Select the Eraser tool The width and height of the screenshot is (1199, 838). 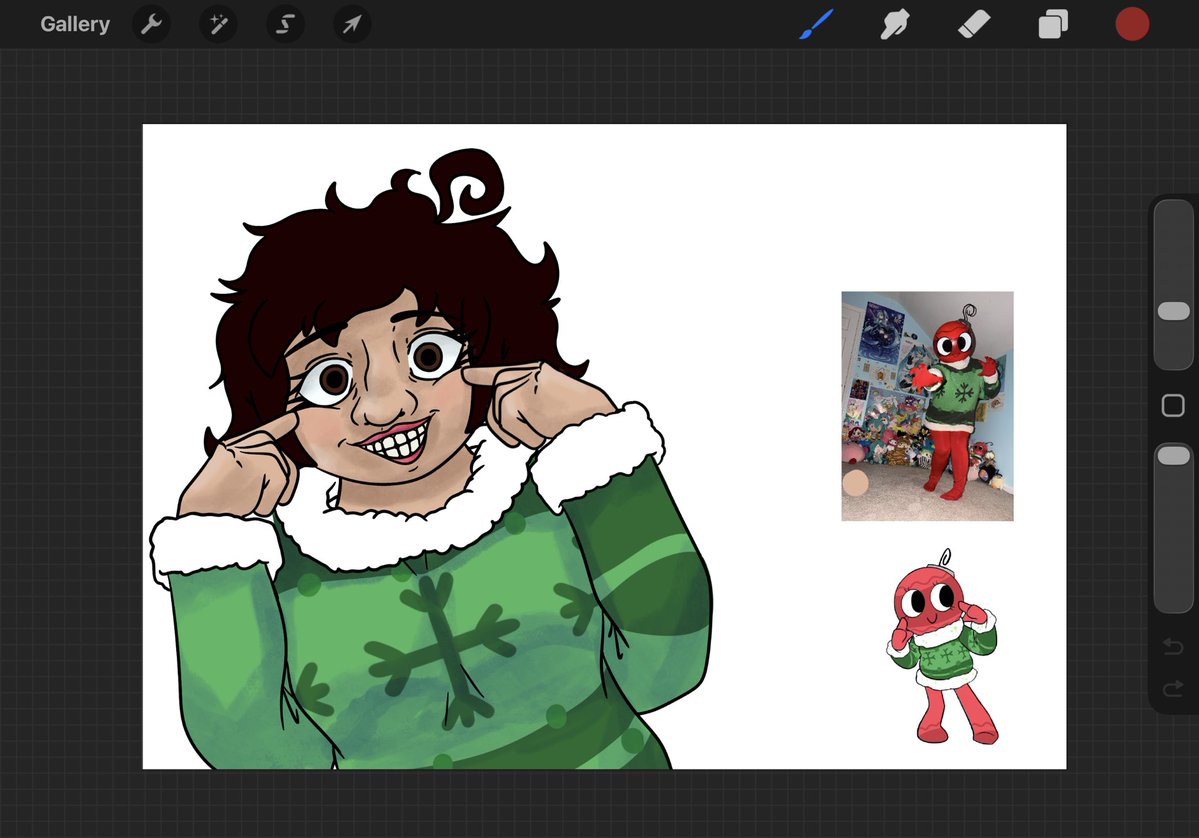[974, 24]
